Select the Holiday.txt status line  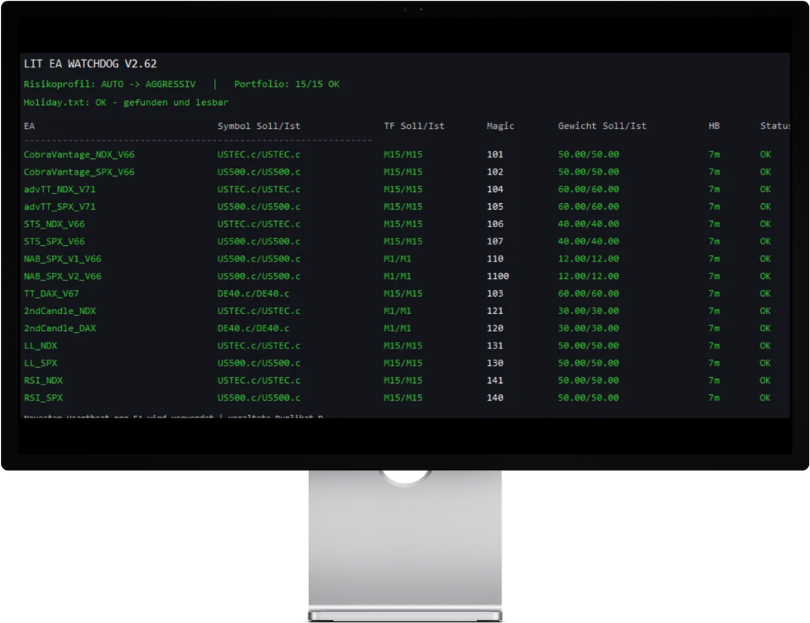click(126, 102)
